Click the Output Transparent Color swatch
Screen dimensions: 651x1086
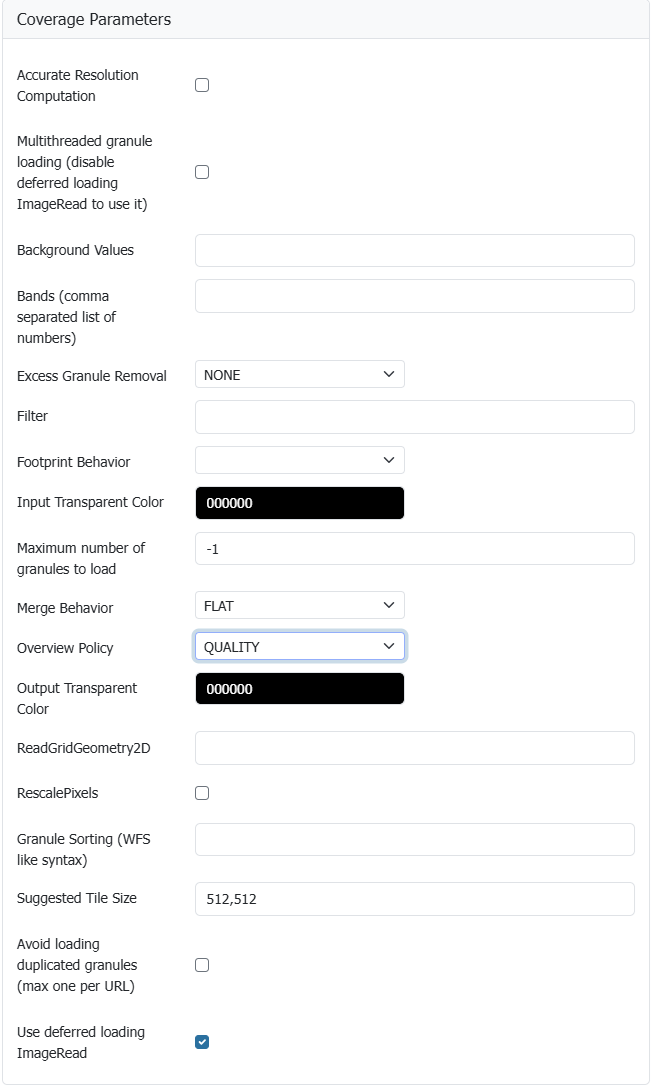[x=299, y=689]
